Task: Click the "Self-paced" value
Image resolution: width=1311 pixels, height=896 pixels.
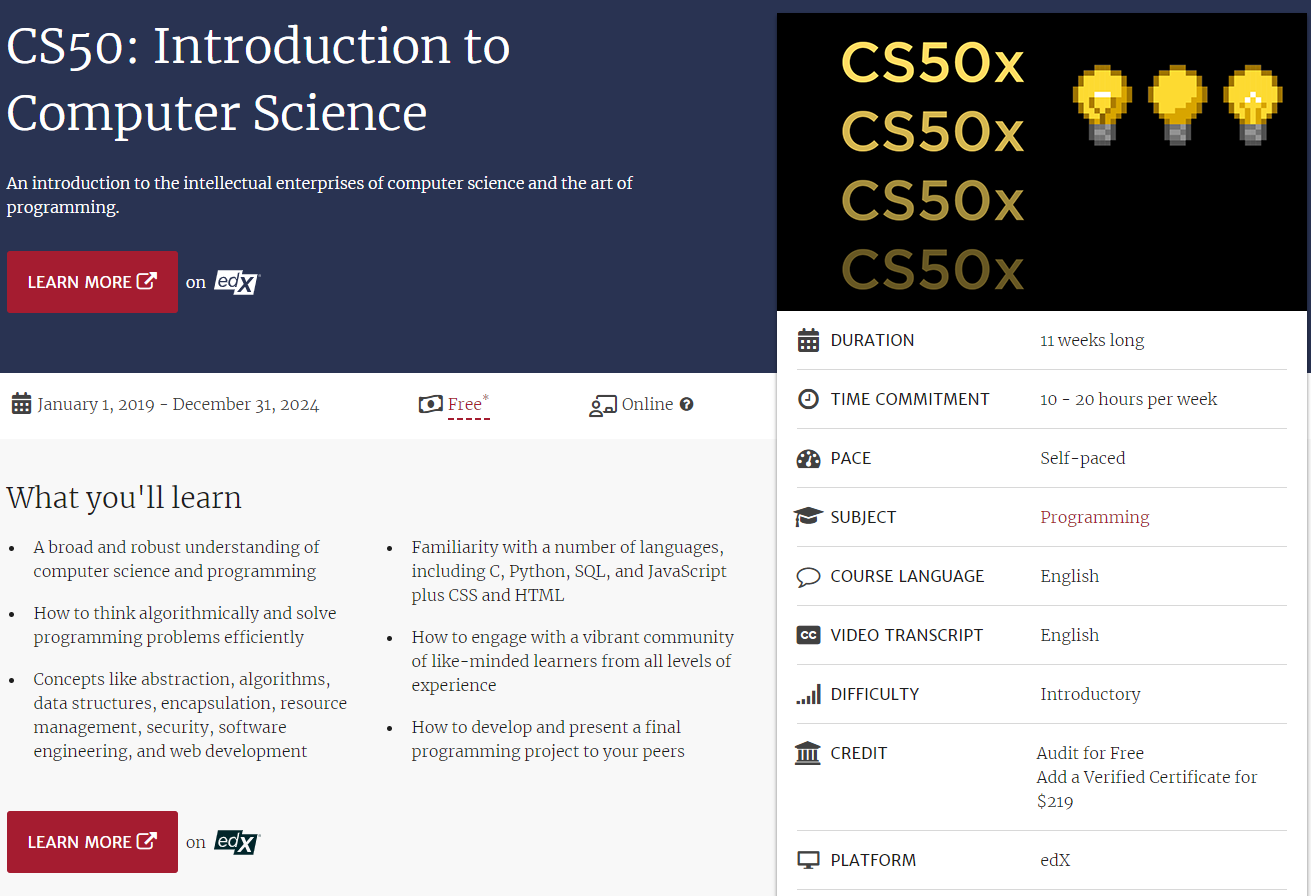Action: (x=1083, y=458)
